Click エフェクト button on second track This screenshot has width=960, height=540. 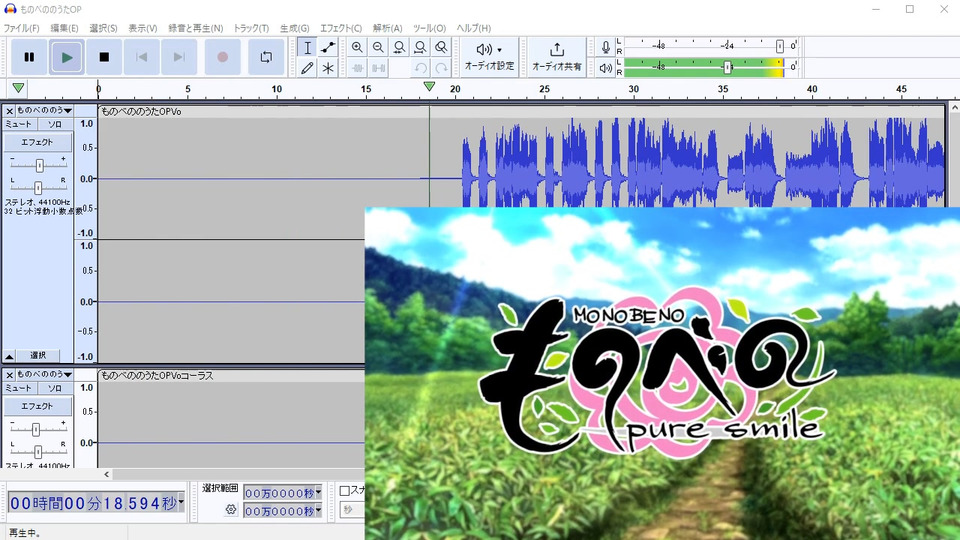[x=37, y=406]
